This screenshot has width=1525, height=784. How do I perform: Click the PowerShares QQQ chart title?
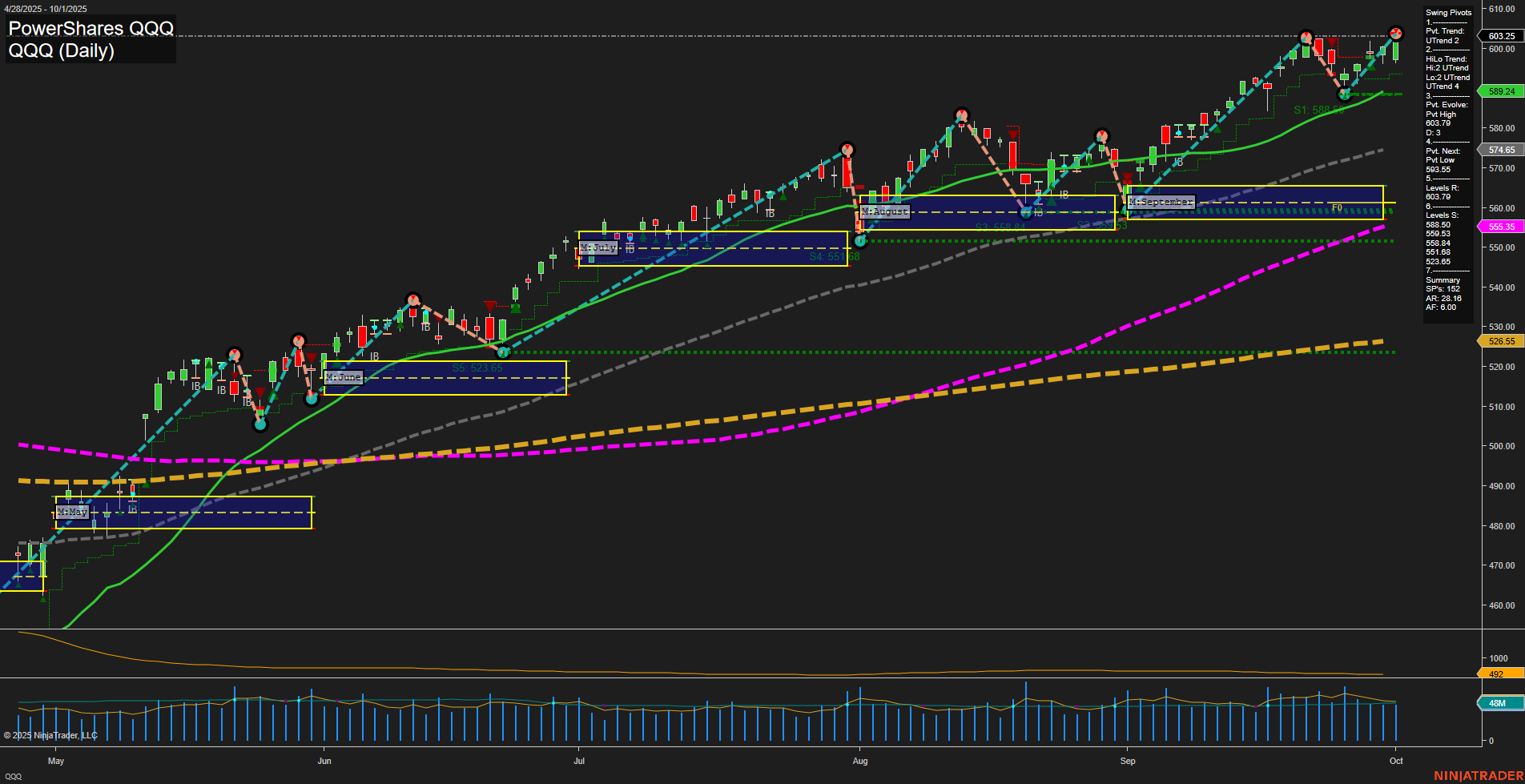90,28
